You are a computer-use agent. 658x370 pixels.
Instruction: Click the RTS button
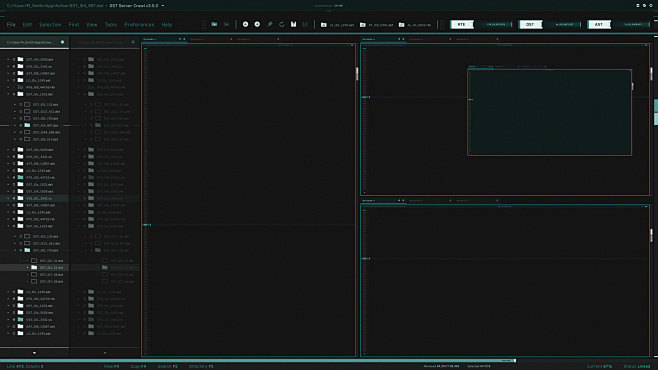462,24
